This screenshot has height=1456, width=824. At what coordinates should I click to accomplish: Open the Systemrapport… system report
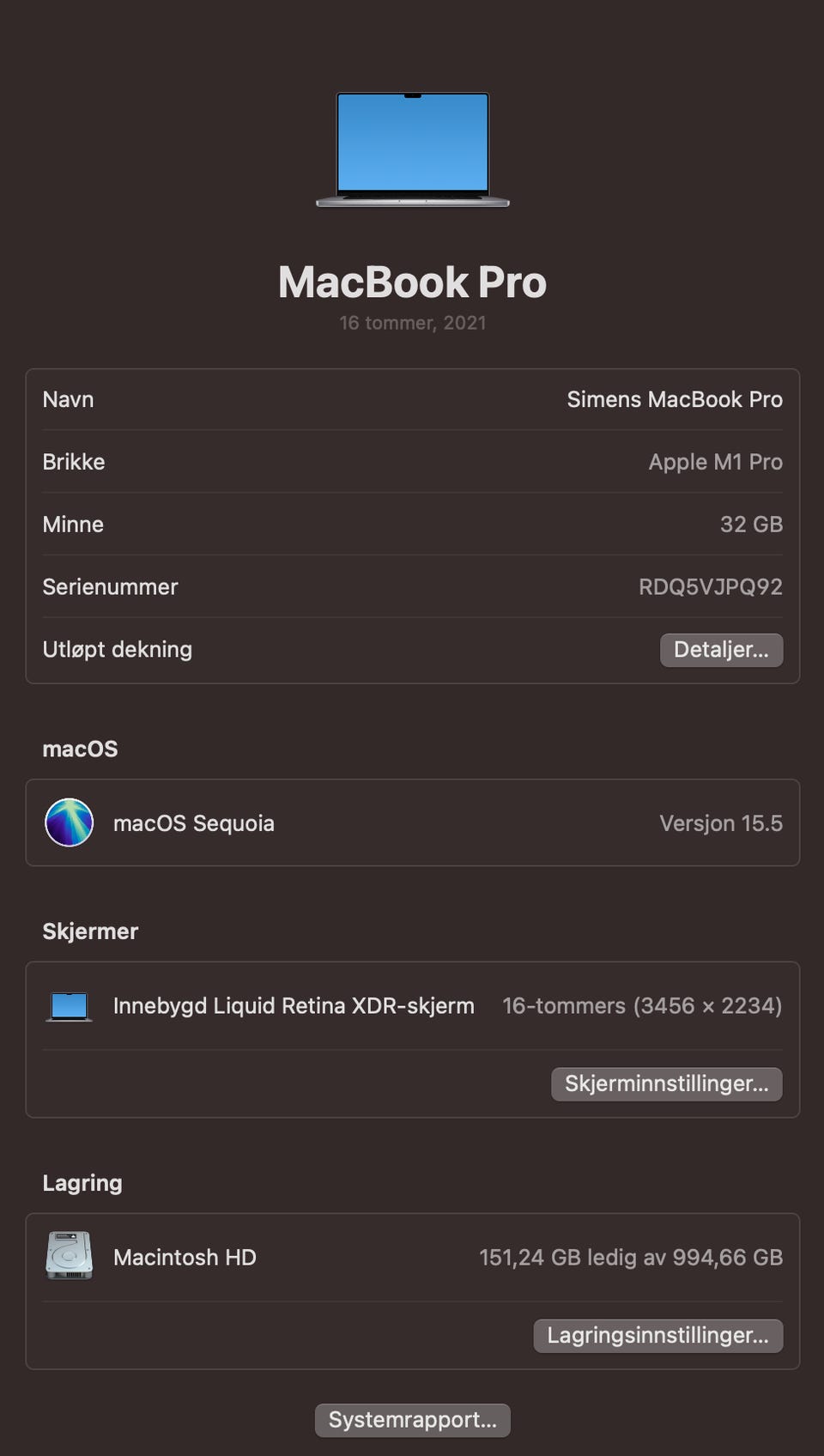(x=413, y=1420)
